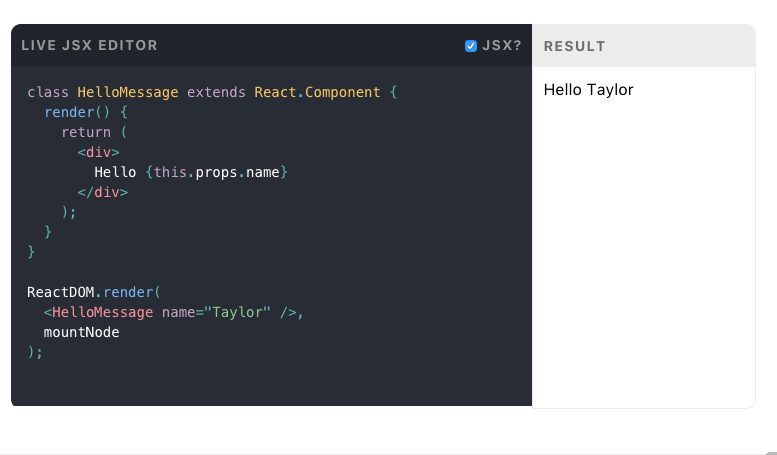The width and height of the screenshot is (777, 455).
Task: Click the final ); line of code
Action: (35, 352)
